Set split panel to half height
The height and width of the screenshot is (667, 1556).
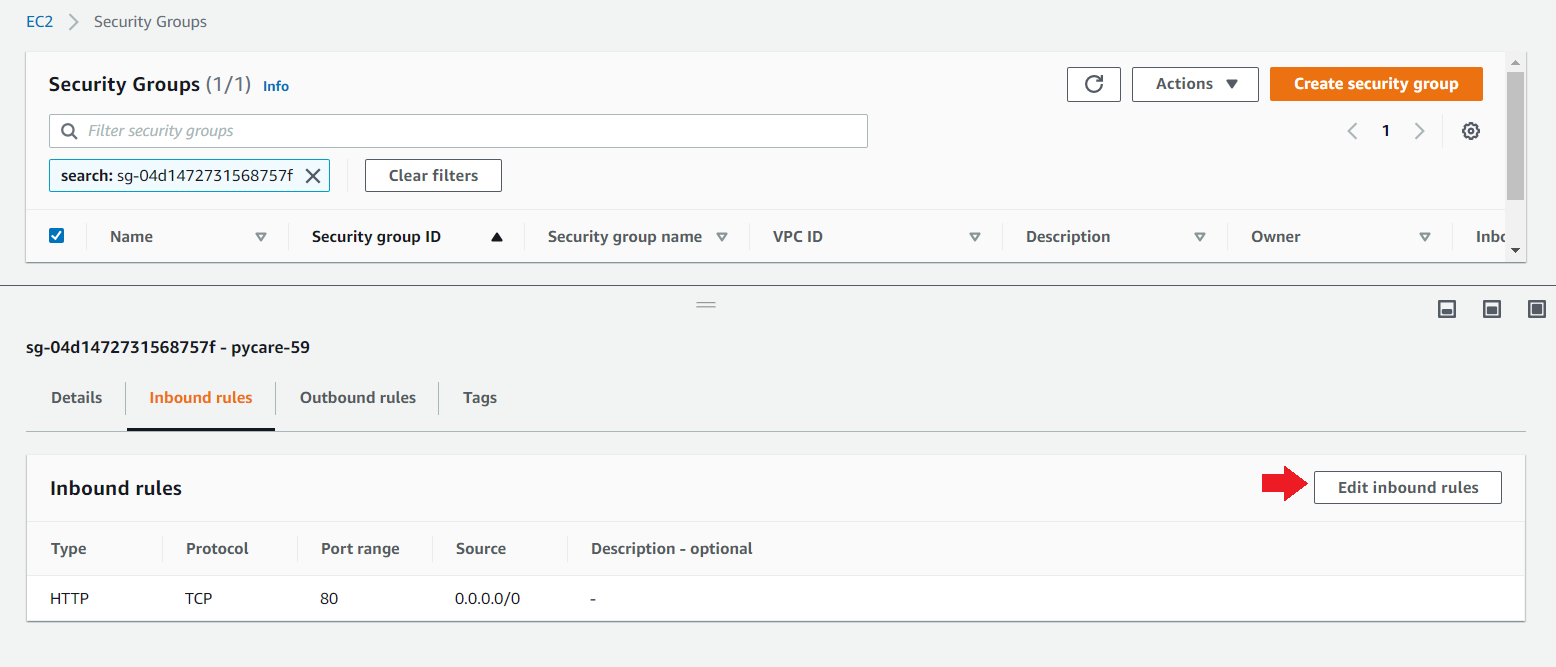1491,309
